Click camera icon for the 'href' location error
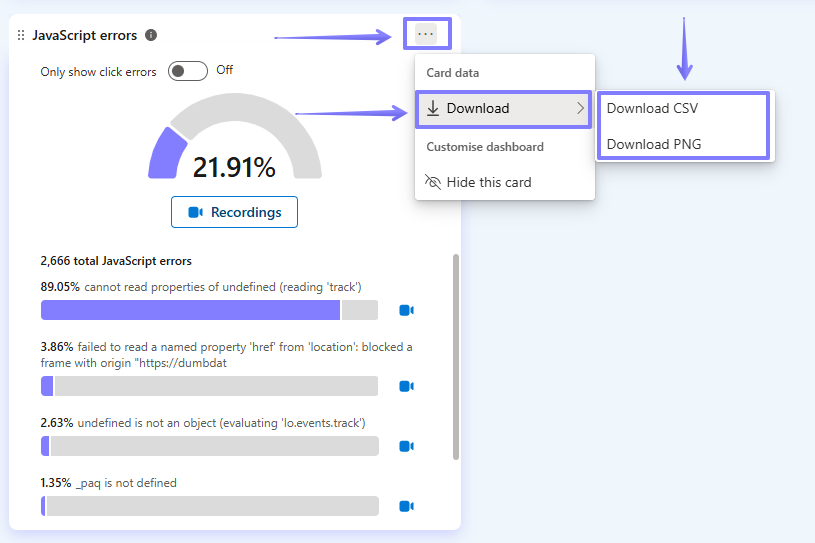This screenshot has width=815, height=543. (x=406, y=386)
